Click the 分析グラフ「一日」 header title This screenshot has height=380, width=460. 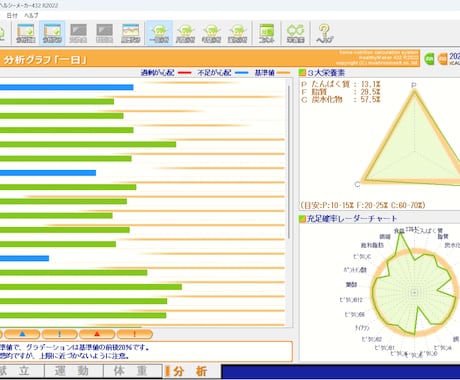45,60
